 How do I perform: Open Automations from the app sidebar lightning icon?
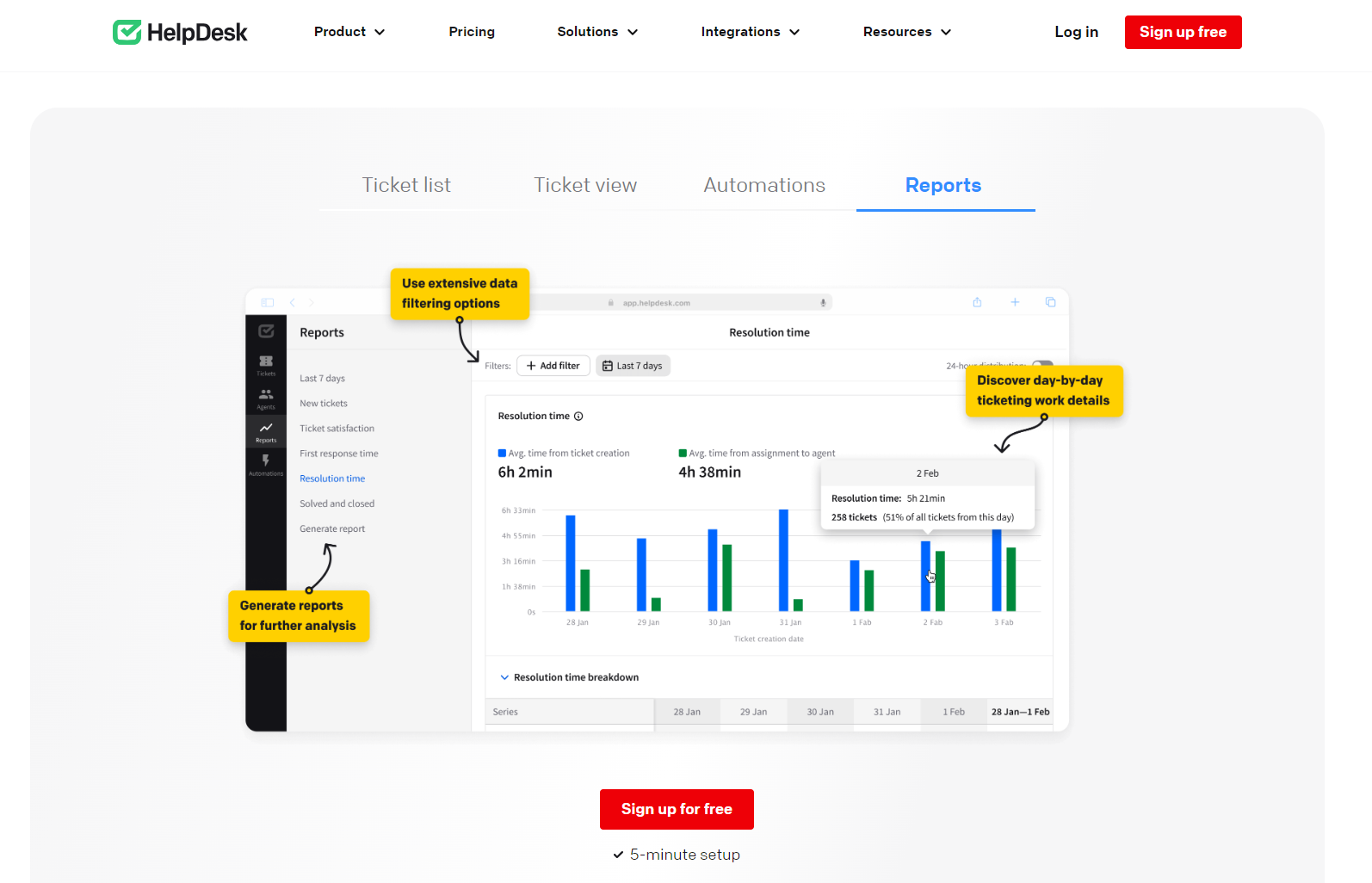pyautogui.click(x=266, y=465)
